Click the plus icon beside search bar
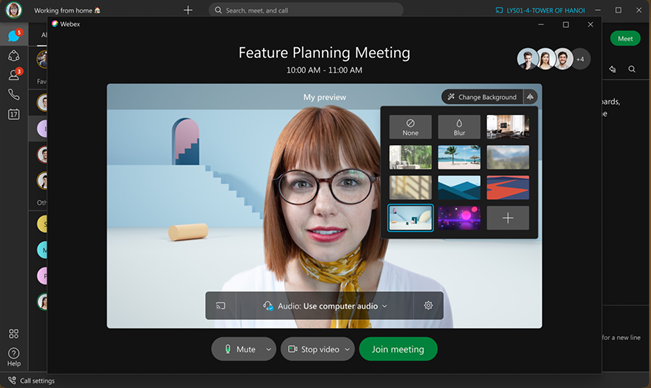 point(188,10)
